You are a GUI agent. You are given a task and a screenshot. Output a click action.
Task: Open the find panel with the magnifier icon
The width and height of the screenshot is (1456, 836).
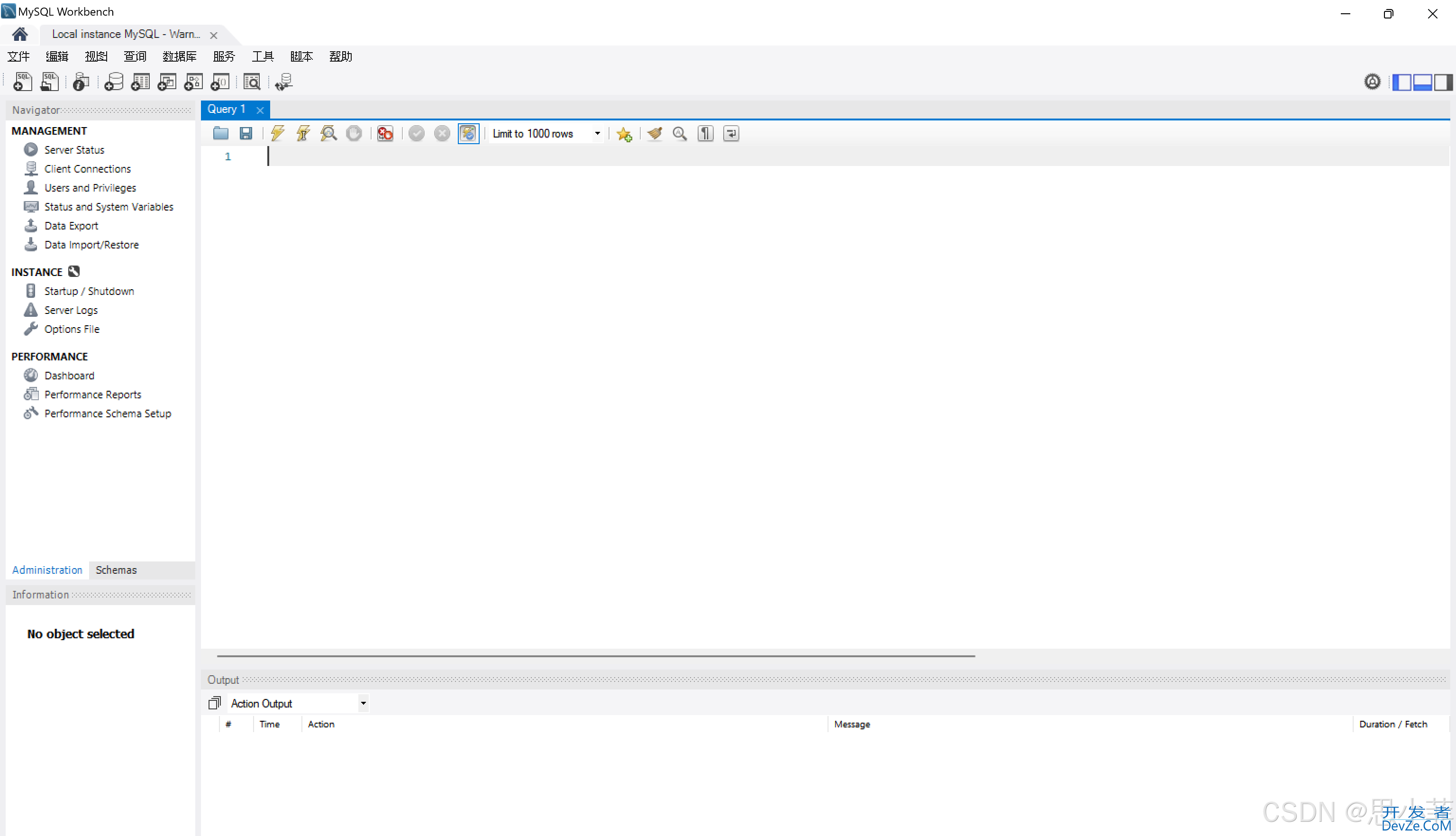click(x=680, y=134)
